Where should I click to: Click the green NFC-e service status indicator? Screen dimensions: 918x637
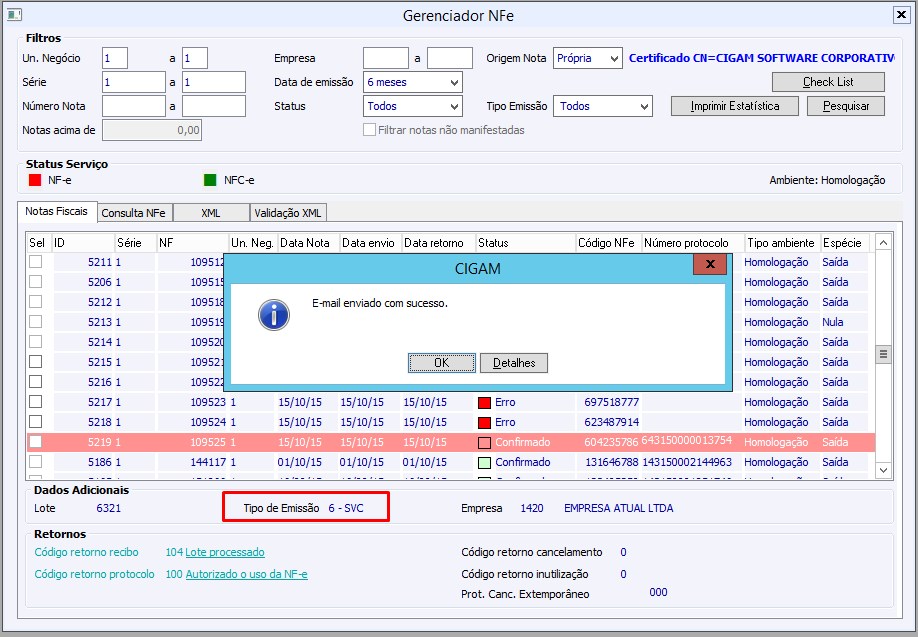tap(210, 180)
